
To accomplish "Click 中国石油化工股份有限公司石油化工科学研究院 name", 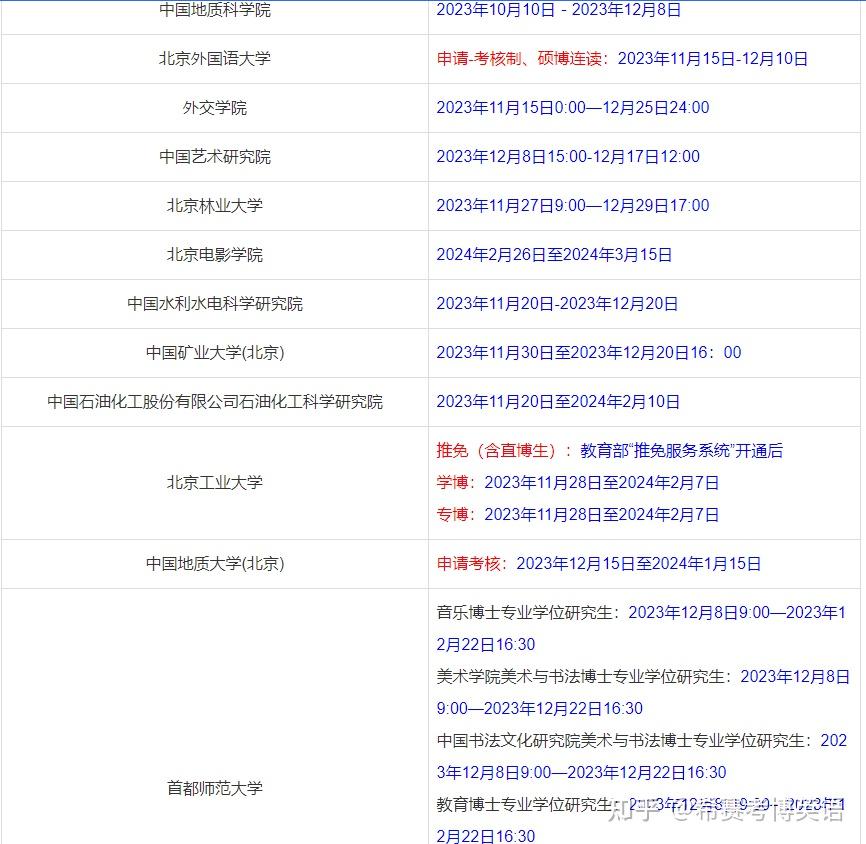I will pos(215,402).
